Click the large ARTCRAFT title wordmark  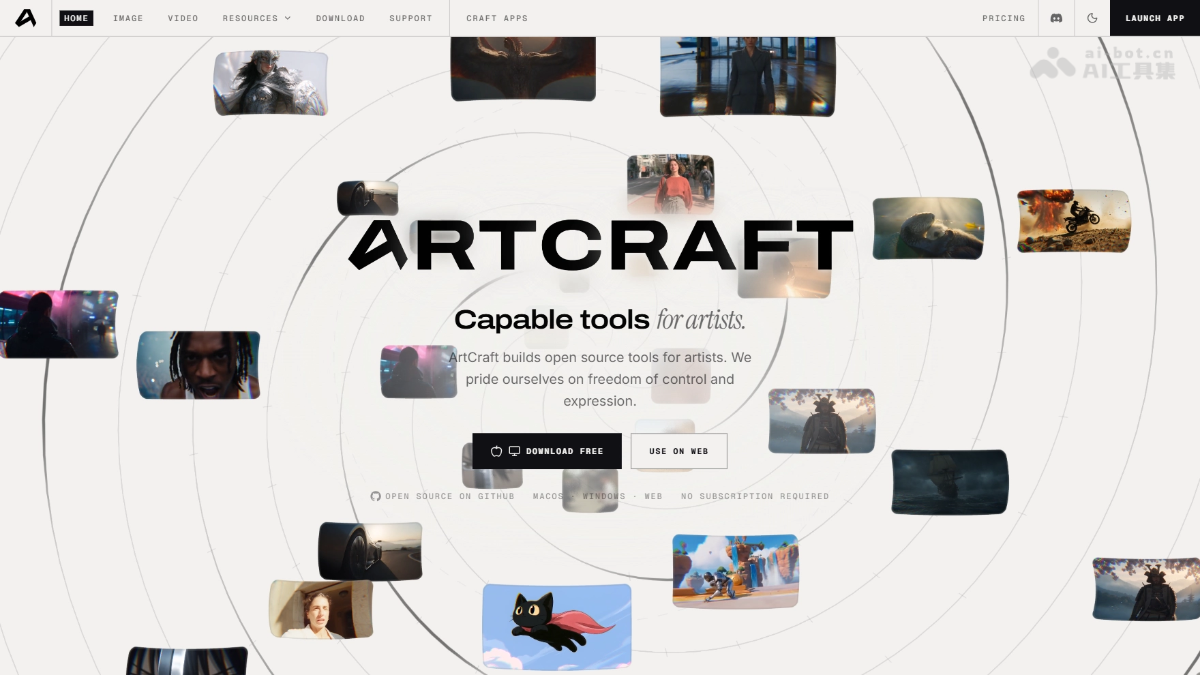pos(600,245)
